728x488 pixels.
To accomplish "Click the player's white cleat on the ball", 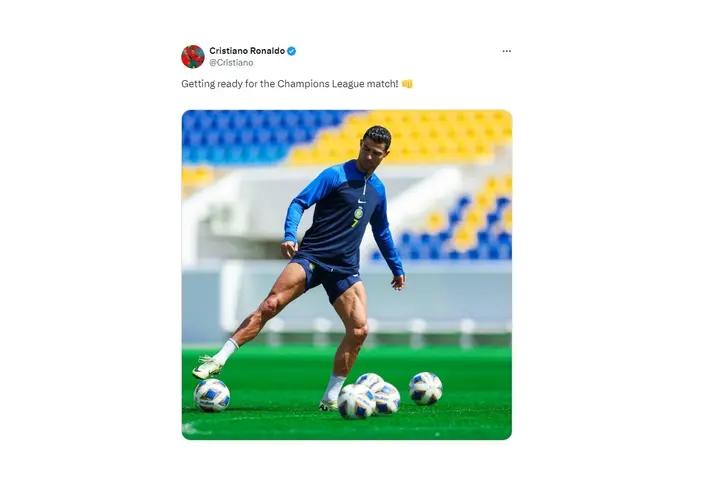I will 207,367.
